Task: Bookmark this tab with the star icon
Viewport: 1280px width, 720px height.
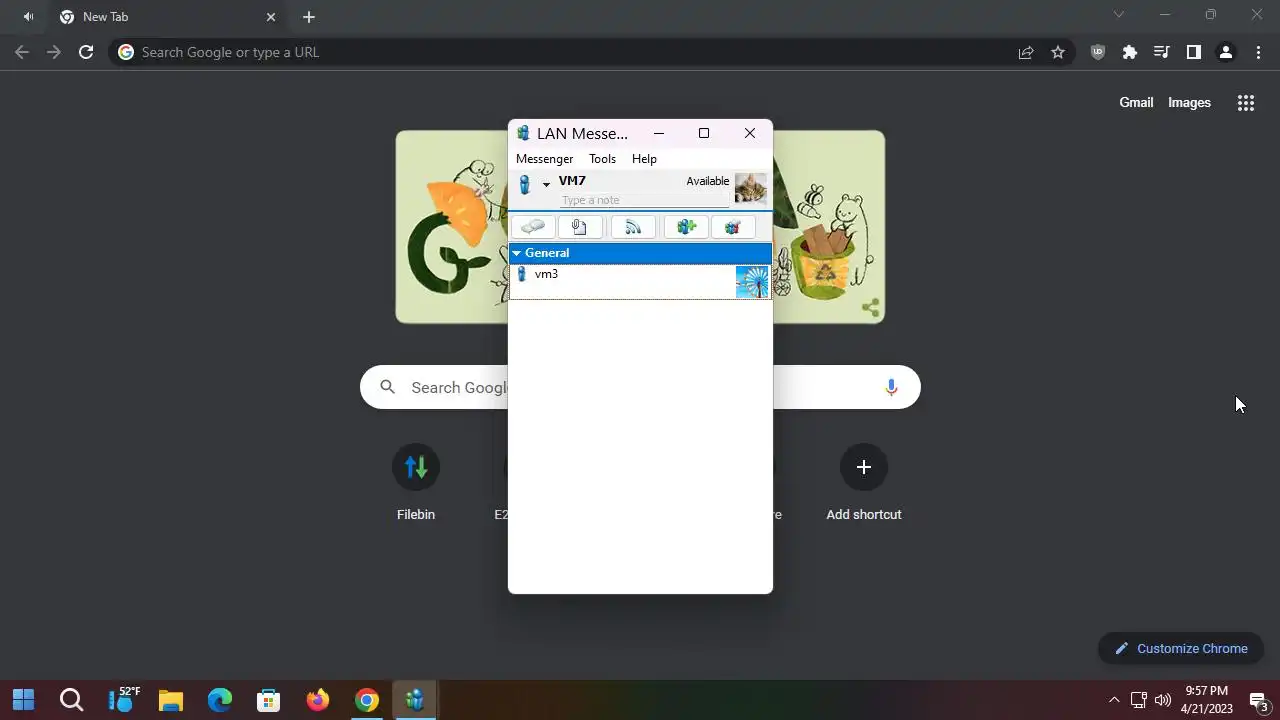Action: tap(1058, 52)
